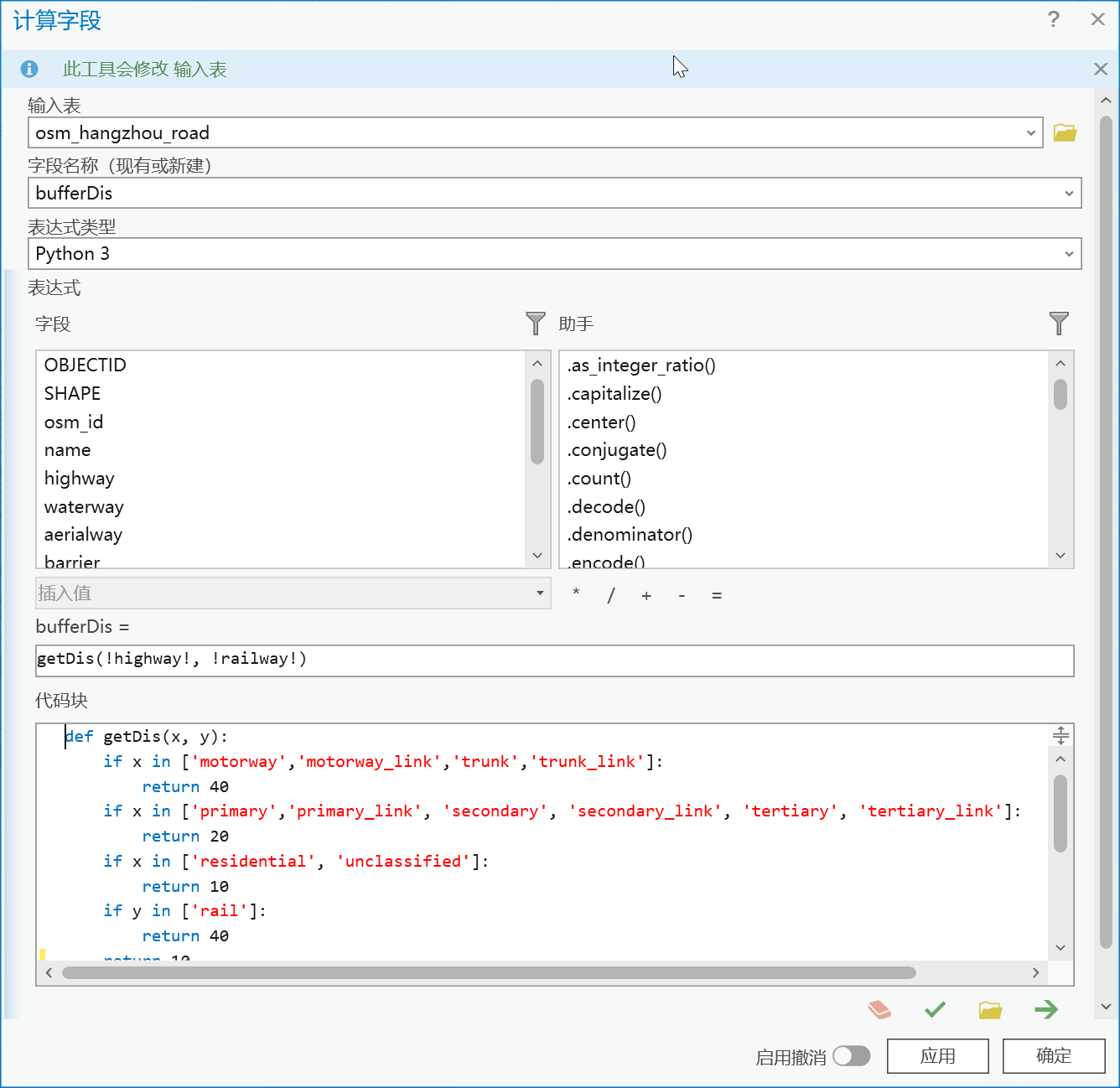Click the code block horizontal scrollbar thumb
The image size is (1120, 1088).
(489, 972)
